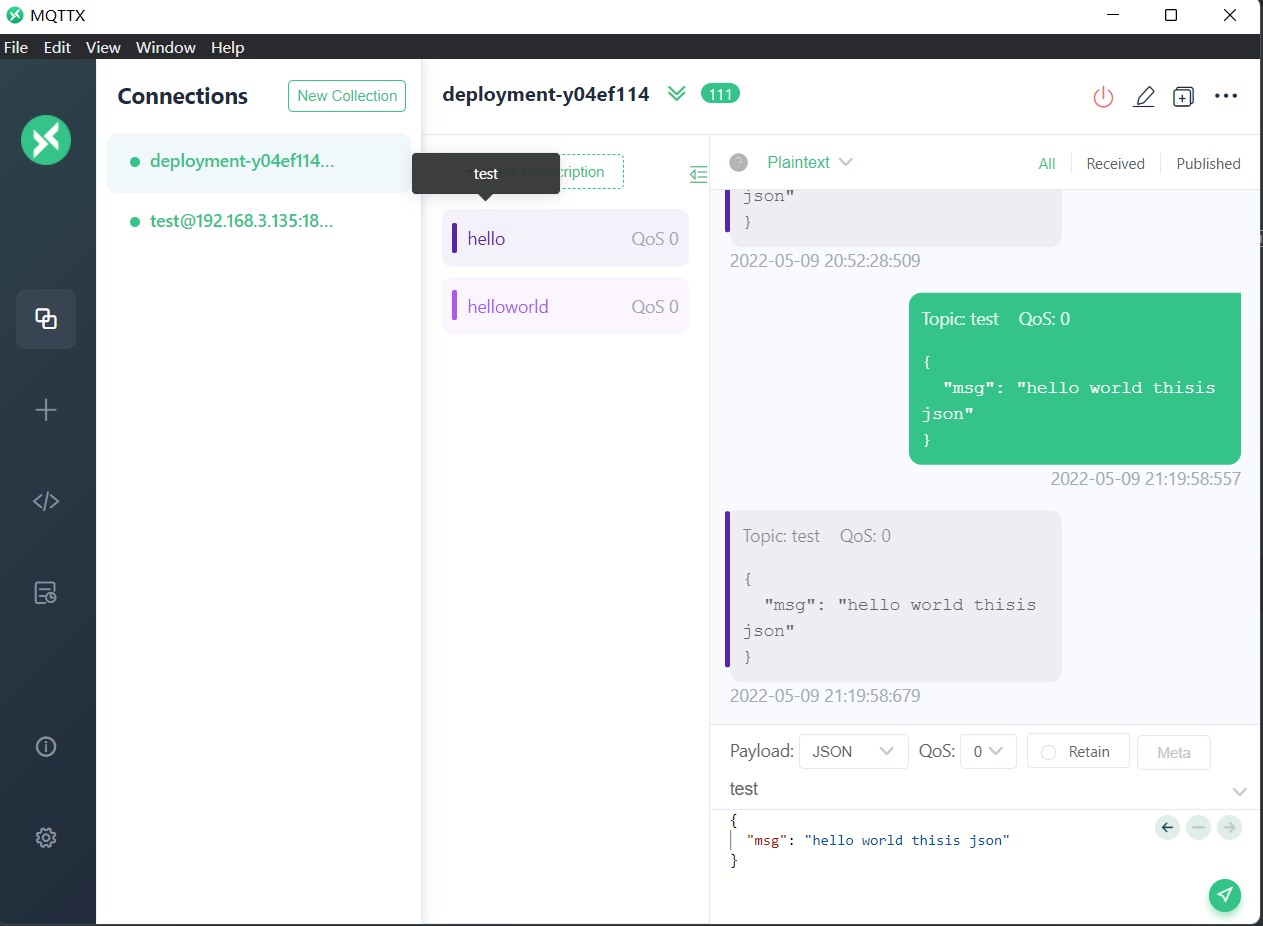Open the Plaintext format dropdown
The width and height of the screenshot is (1263, 926).
(x=810, y=162)
